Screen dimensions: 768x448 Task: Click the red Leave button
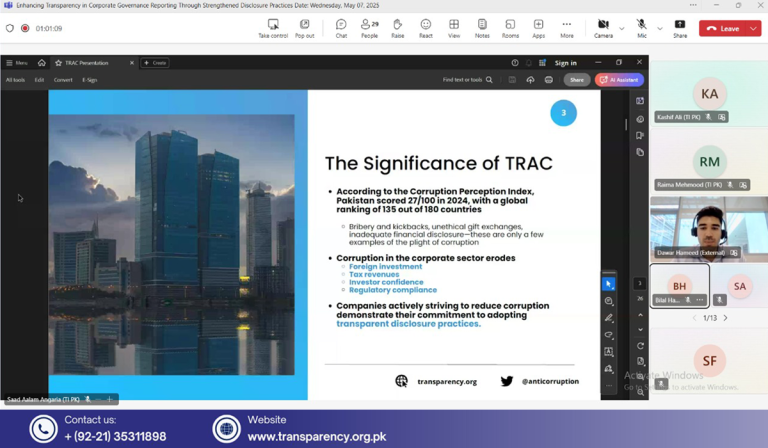(723, 29)
